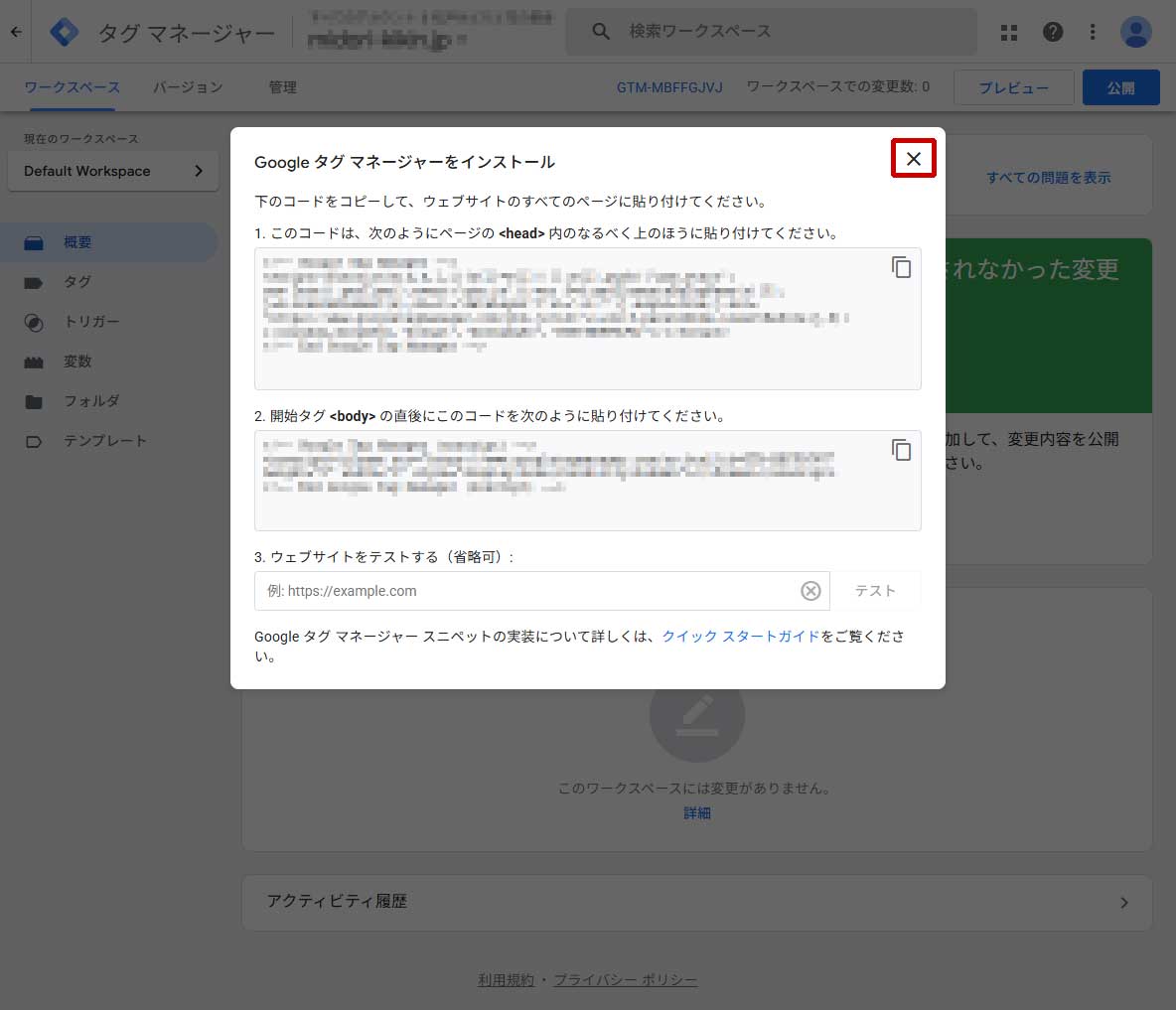
Task: Switch to the バージョン tab
Action: (188, 87)
